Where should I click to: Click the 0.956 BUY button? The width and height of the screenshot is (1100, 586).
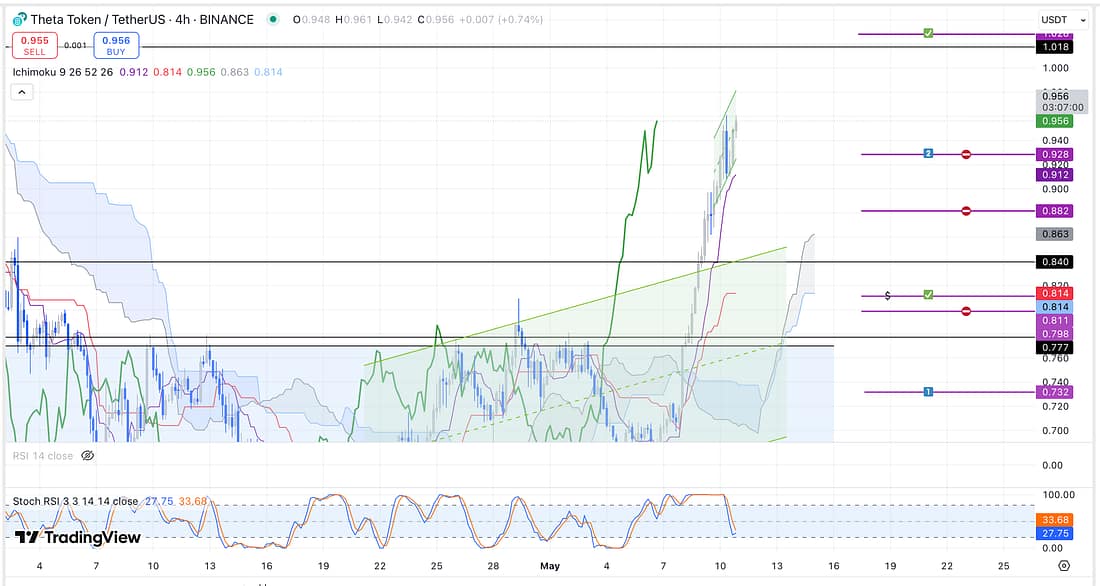[x=116, y=45]
